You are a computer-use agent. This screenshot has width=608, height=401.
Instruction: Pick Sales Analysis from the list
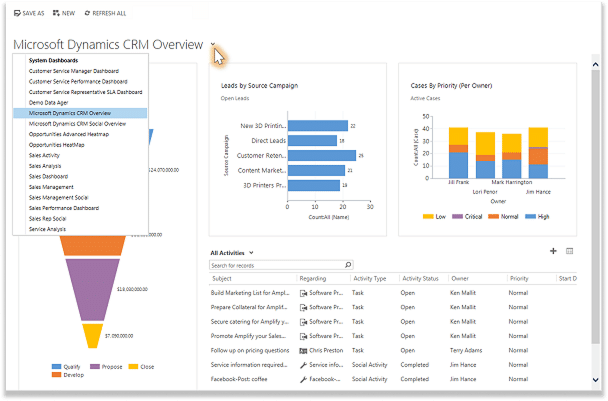coord(45,166)
